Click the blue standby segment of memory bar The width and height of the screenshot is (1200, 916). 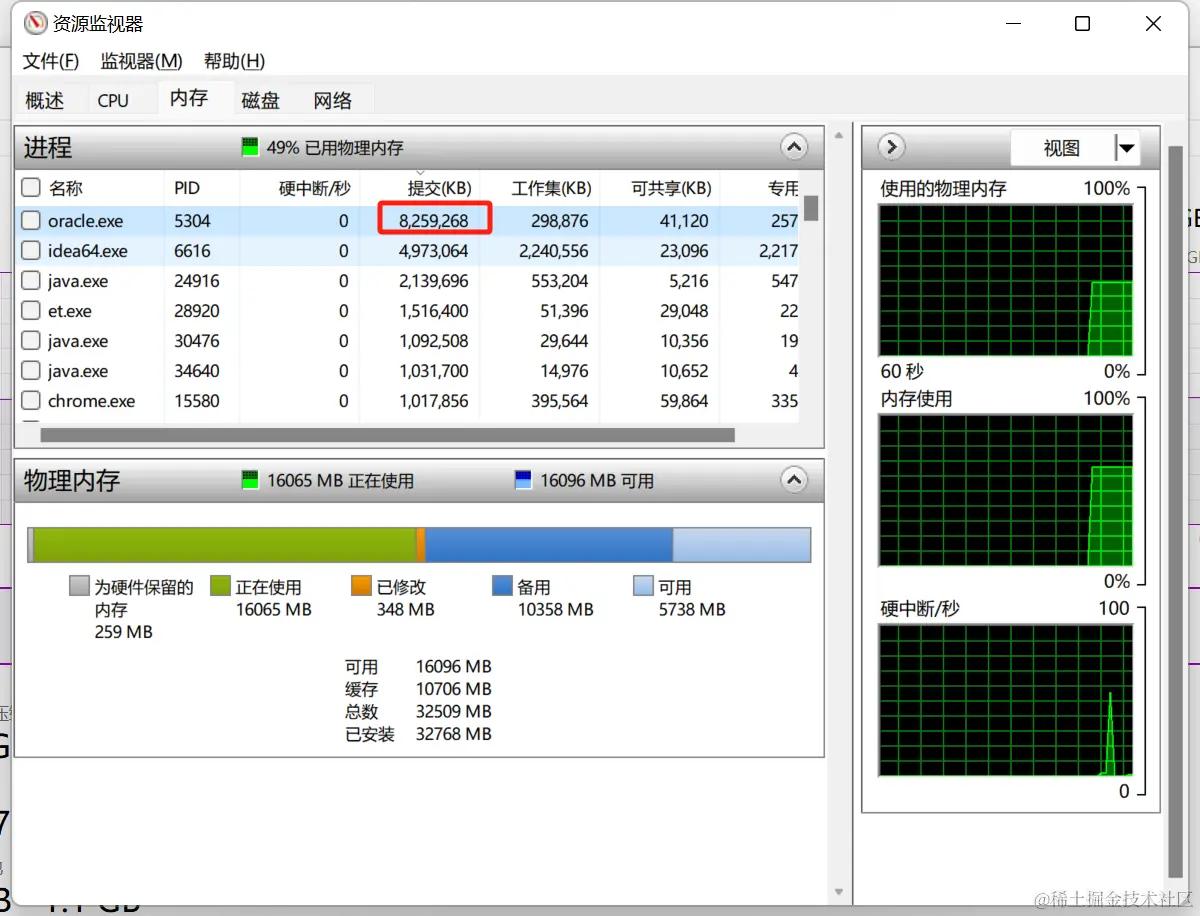click(x=549, y=545)
